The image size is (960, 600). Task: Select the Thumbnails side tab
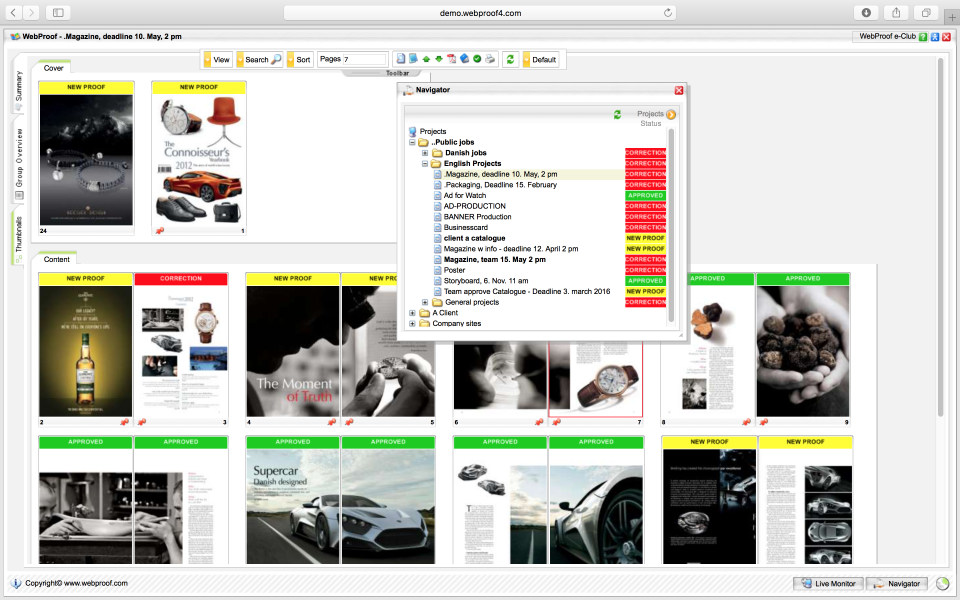[18, 239]
